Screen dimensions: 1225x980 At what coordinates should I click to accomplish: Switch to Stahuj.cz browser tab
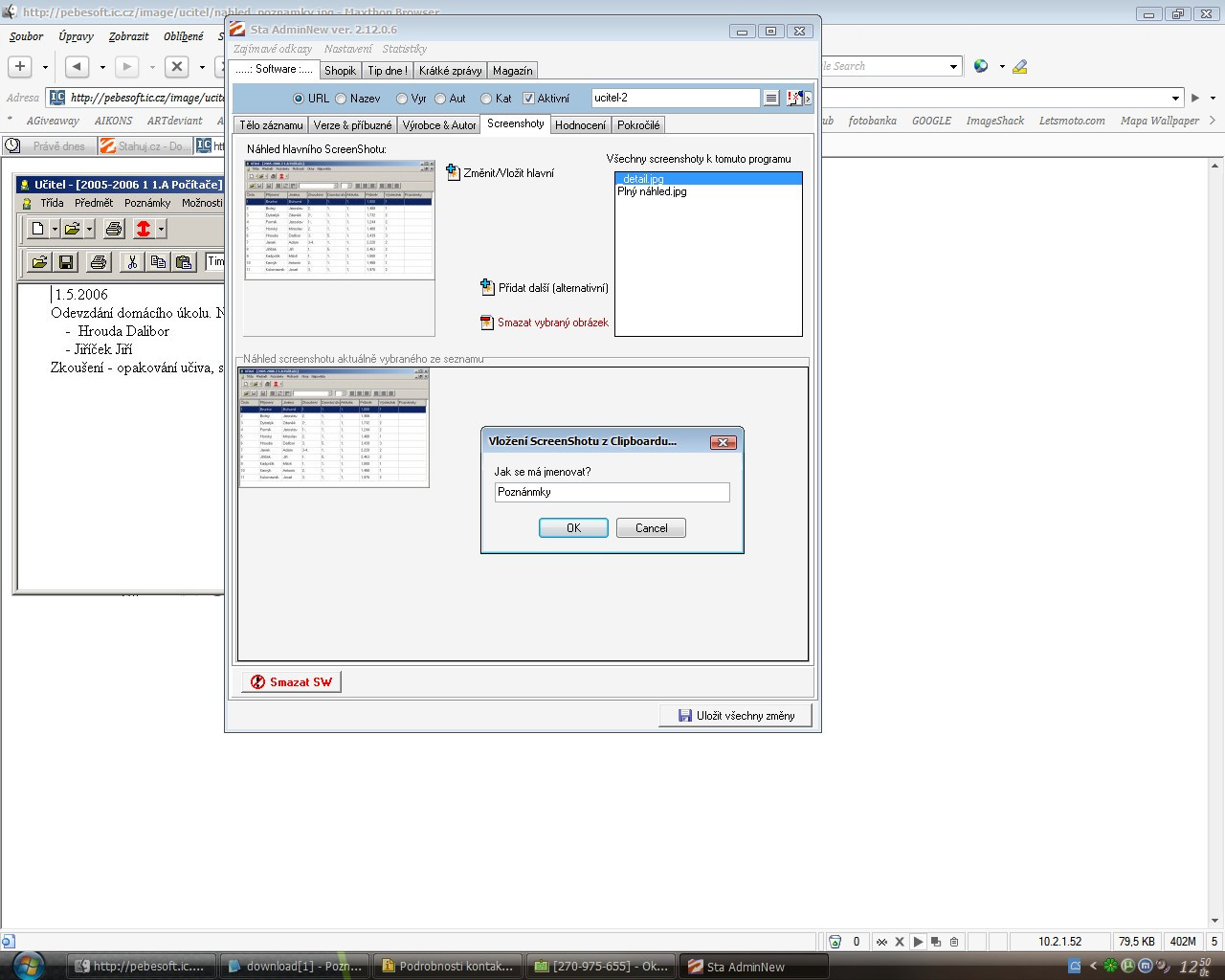[x=145, y=146]
